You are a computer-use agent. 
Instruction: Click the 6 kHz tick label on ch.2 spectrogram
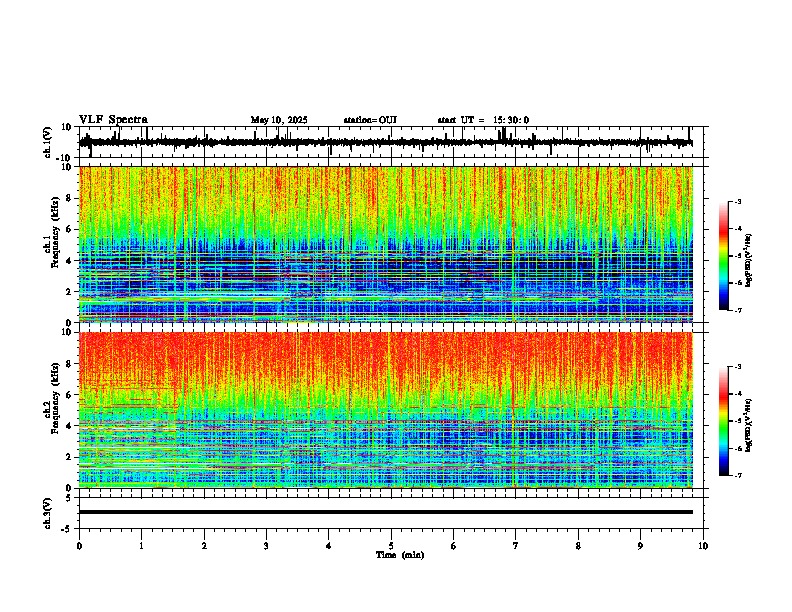[70, 395]
